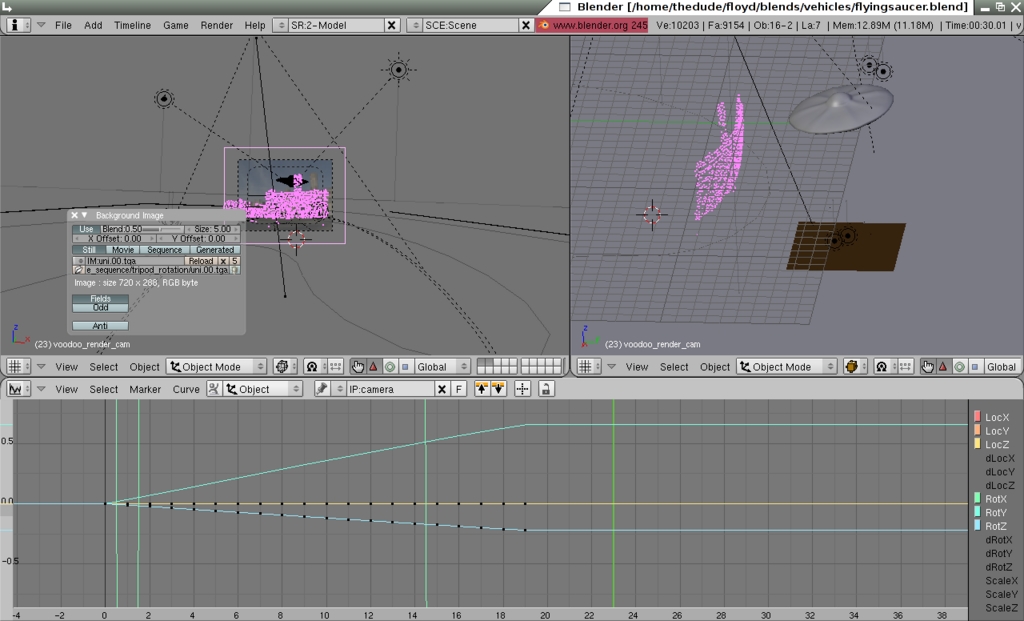Click the IPO view-all crosshair icon

pos(522,389)
